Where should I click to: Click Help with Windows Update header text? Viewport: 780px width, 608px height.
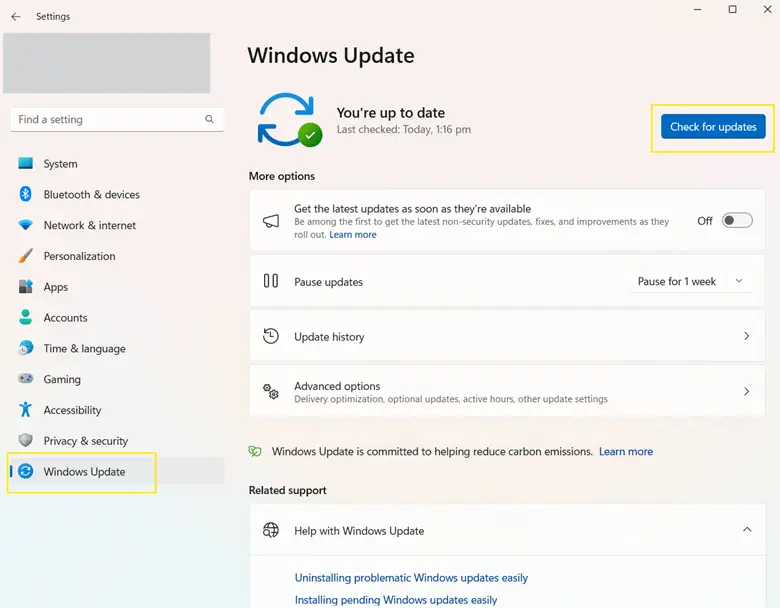(359, 531)
